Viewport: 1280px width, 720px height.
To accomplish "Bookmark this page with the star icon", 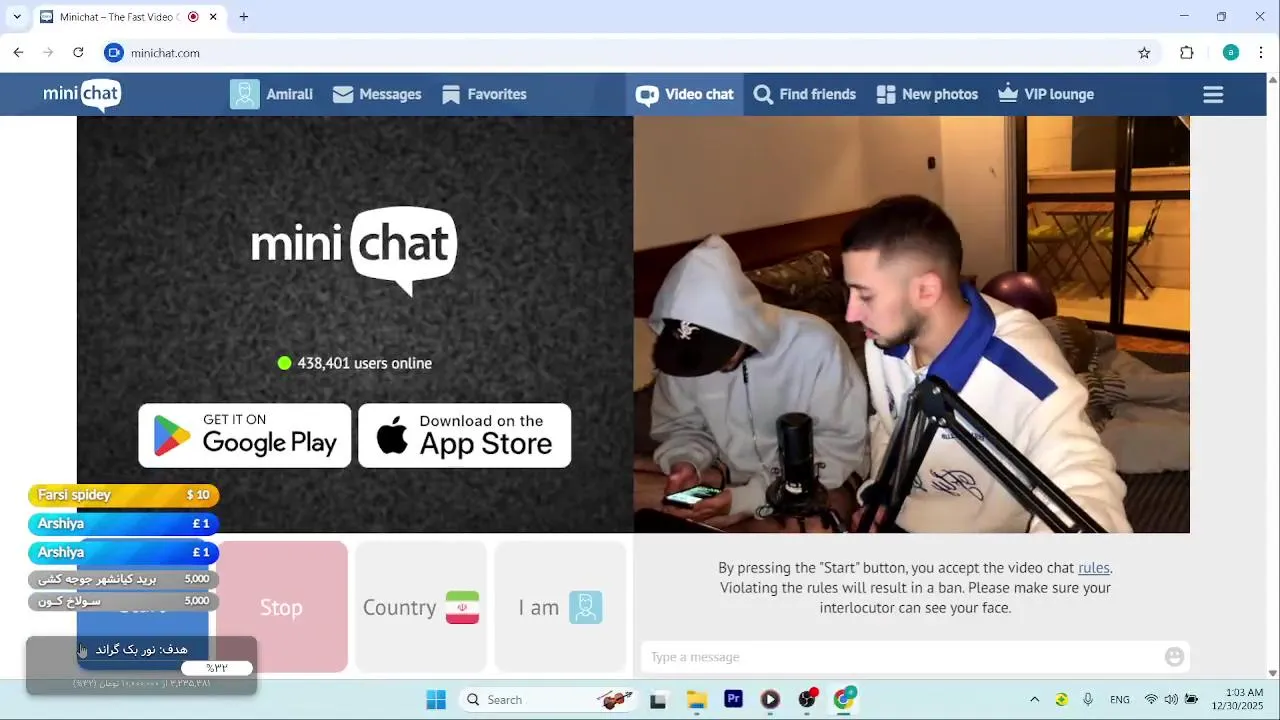I will tap(1144, 53).
